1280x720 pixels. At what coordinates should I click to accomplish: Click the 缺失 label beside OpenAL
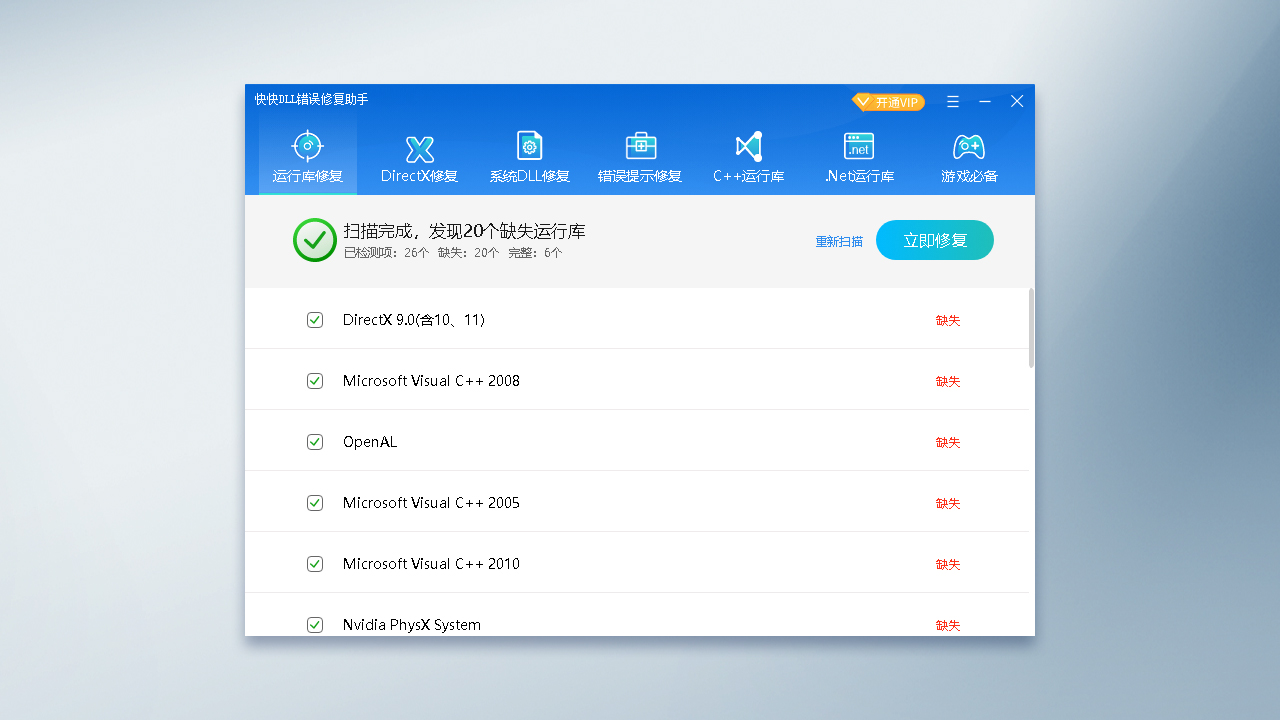tap(947, 441)
